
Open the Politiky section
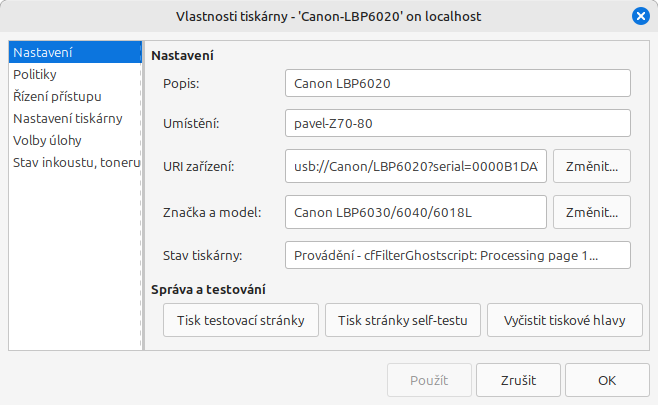coord(35,74)
